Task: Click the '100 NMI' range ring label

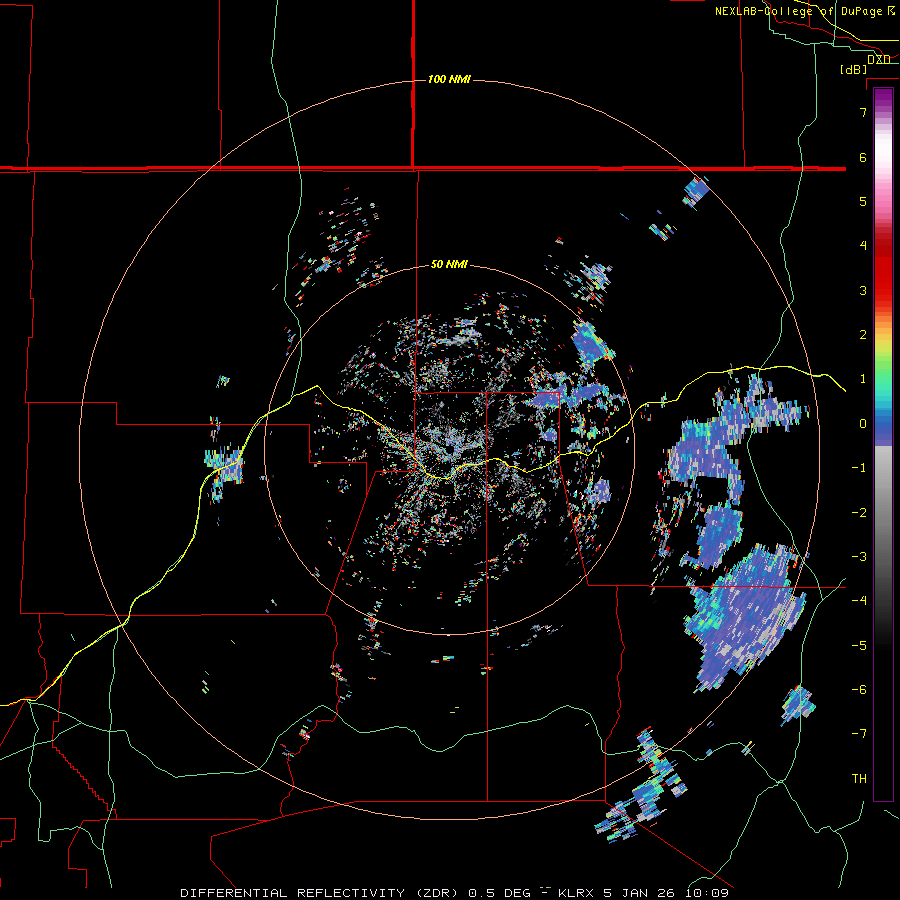Action: coord(449,79)
